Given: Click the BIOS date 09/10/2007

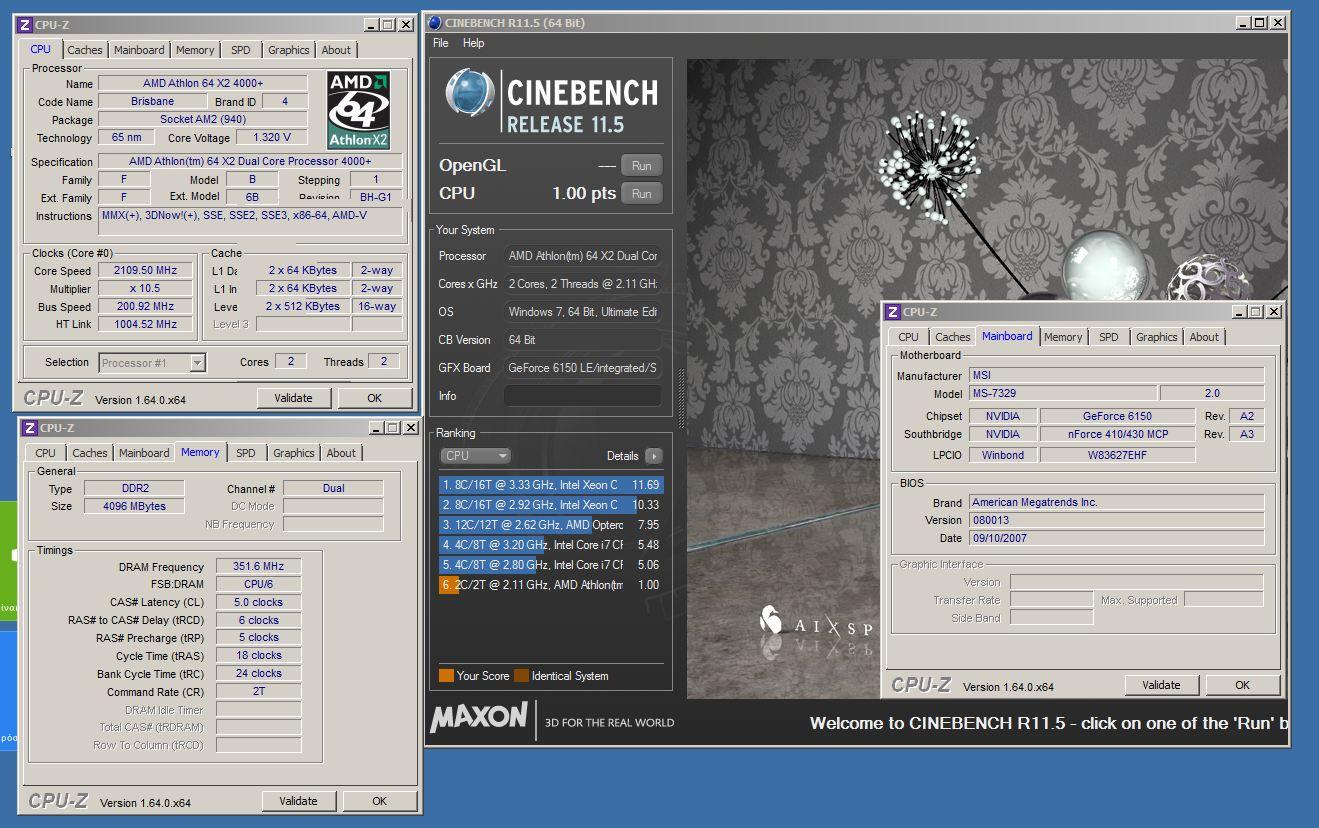Looking at the screenshot, I should pyautogui.click(x=1116, y=538).
